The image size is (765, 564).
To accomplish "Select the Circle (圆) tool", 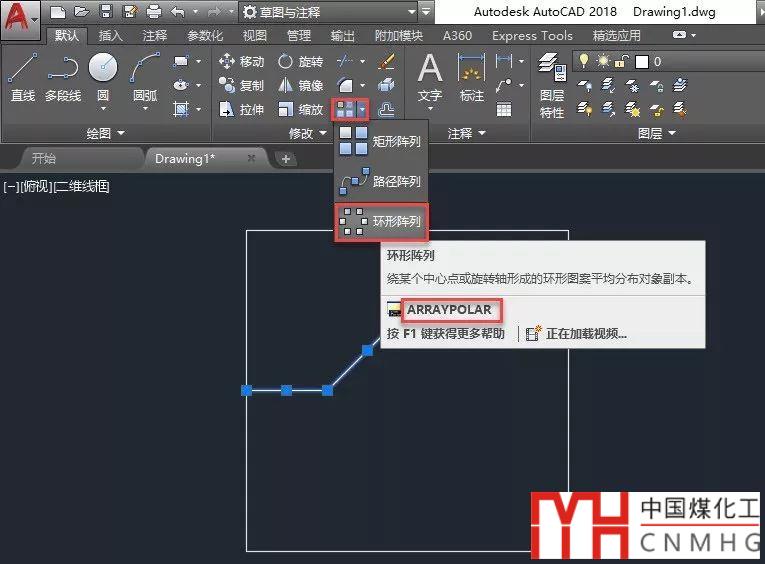I will coord(102,76).
